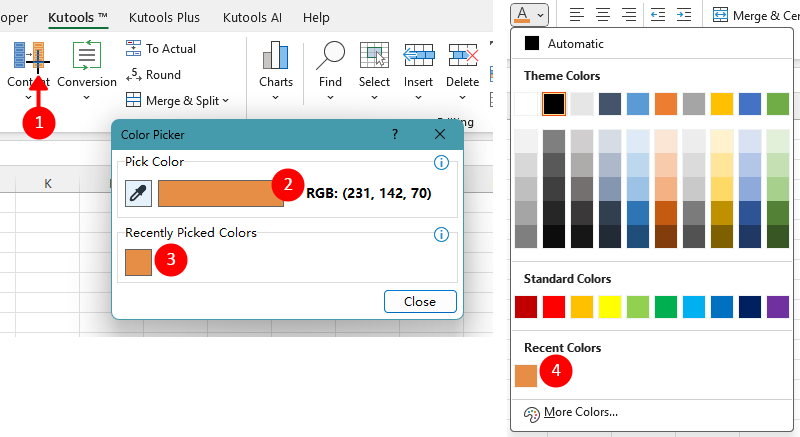This screenshot has width=800, height=437.
Task: Click the Close button in Color Picker
Action: tap(420, 301)
